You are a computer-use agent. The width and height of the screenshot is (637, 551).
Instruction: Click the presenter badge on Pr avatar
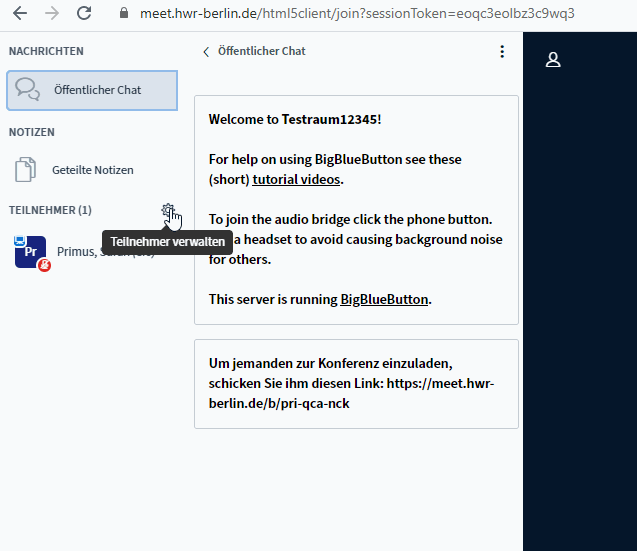click(x=20, y=241)
